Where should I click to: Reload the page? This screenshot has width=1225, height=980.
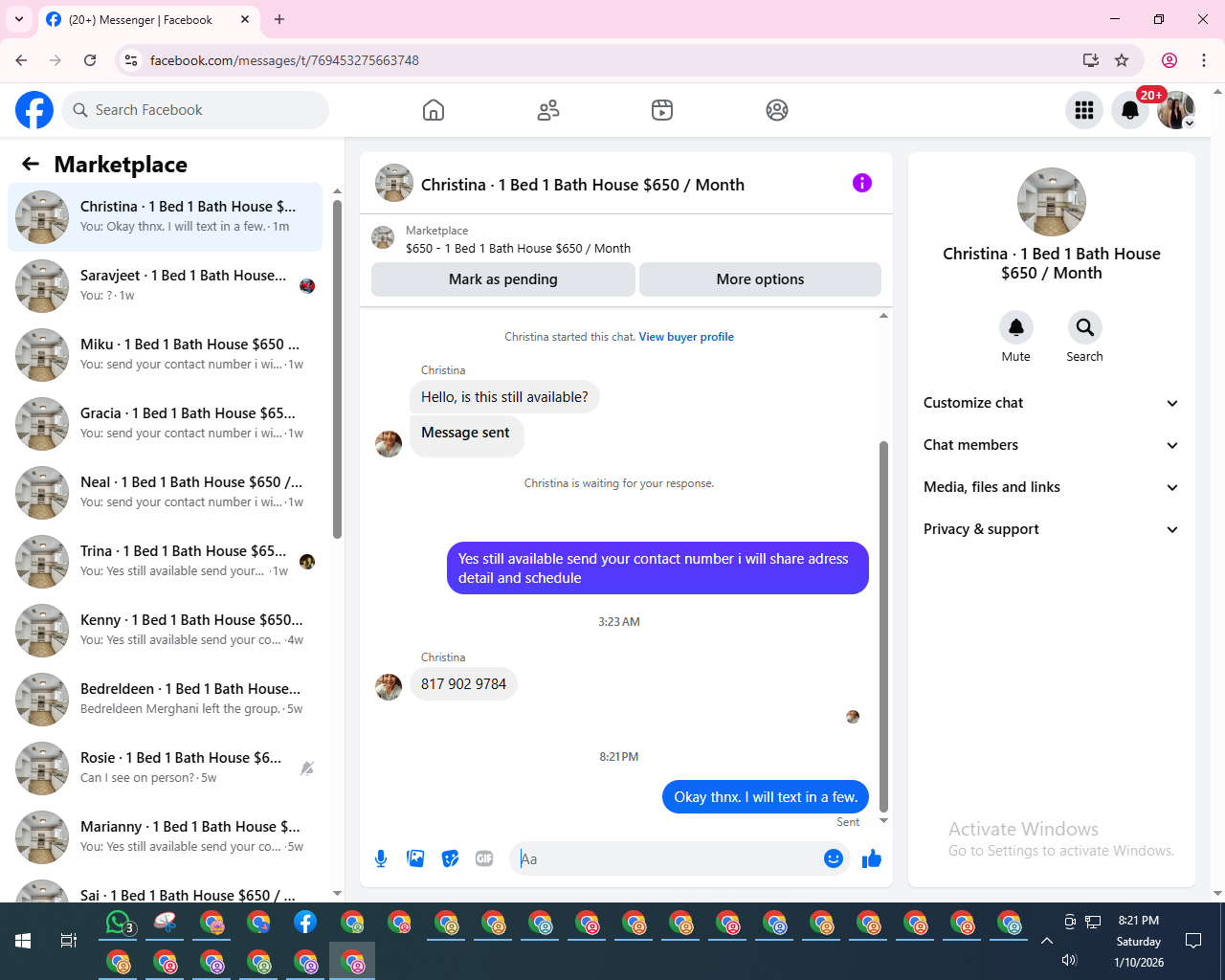90,60
